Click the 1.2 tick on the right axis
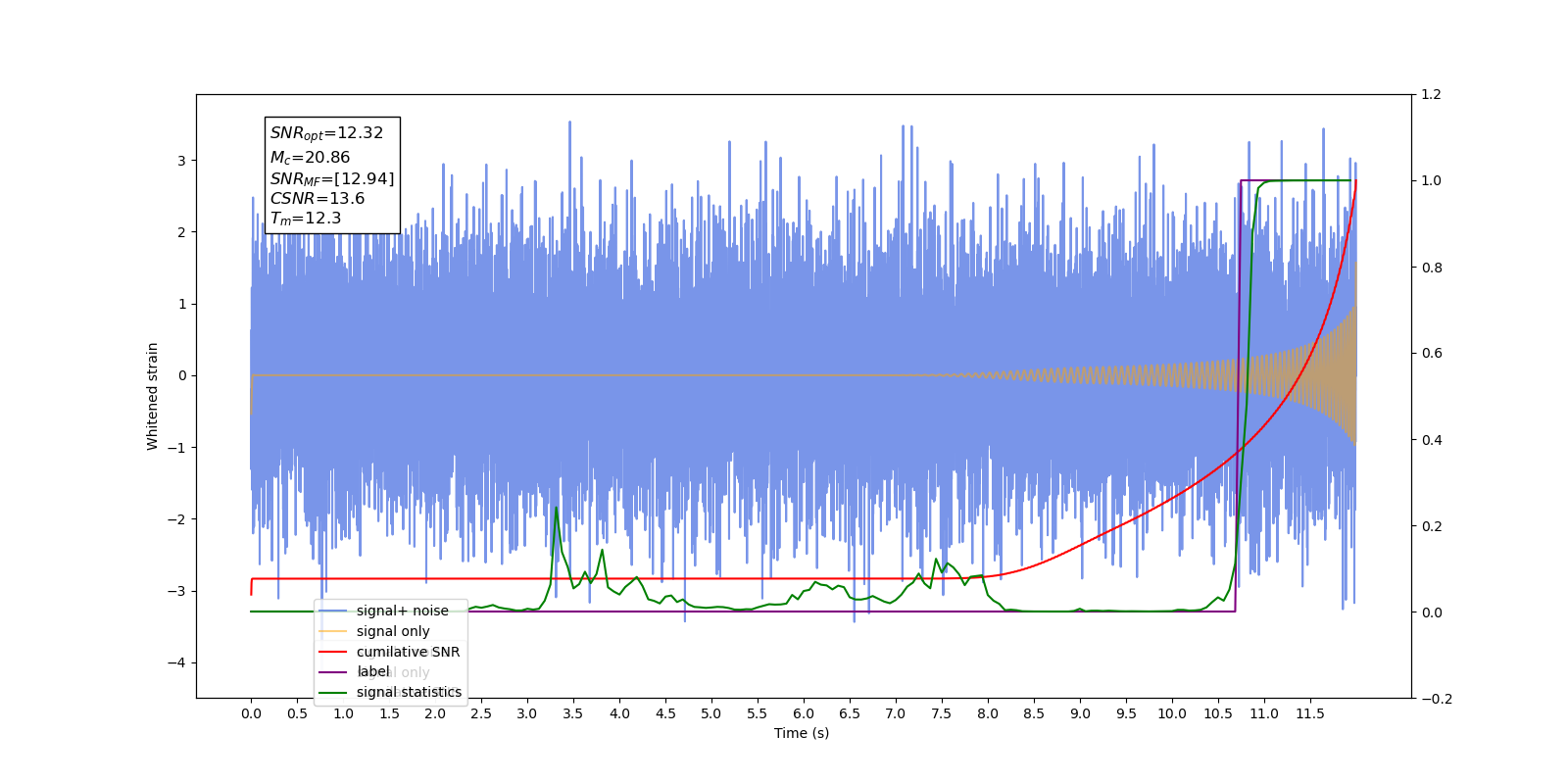This screenshot has width=1568, height=784. pos(1432,95)
